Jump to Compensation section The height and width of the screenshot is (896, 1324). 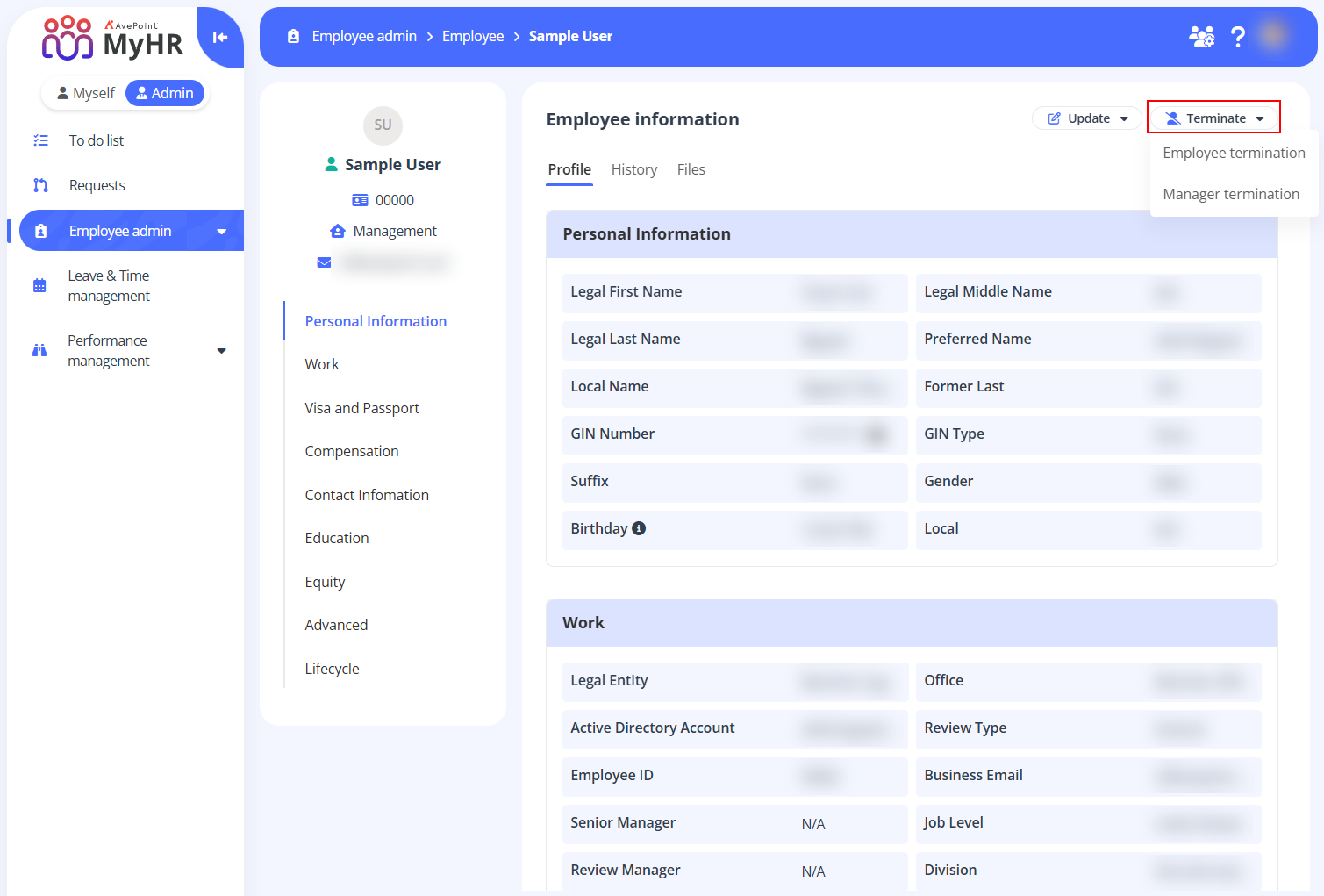coord(351,451)
